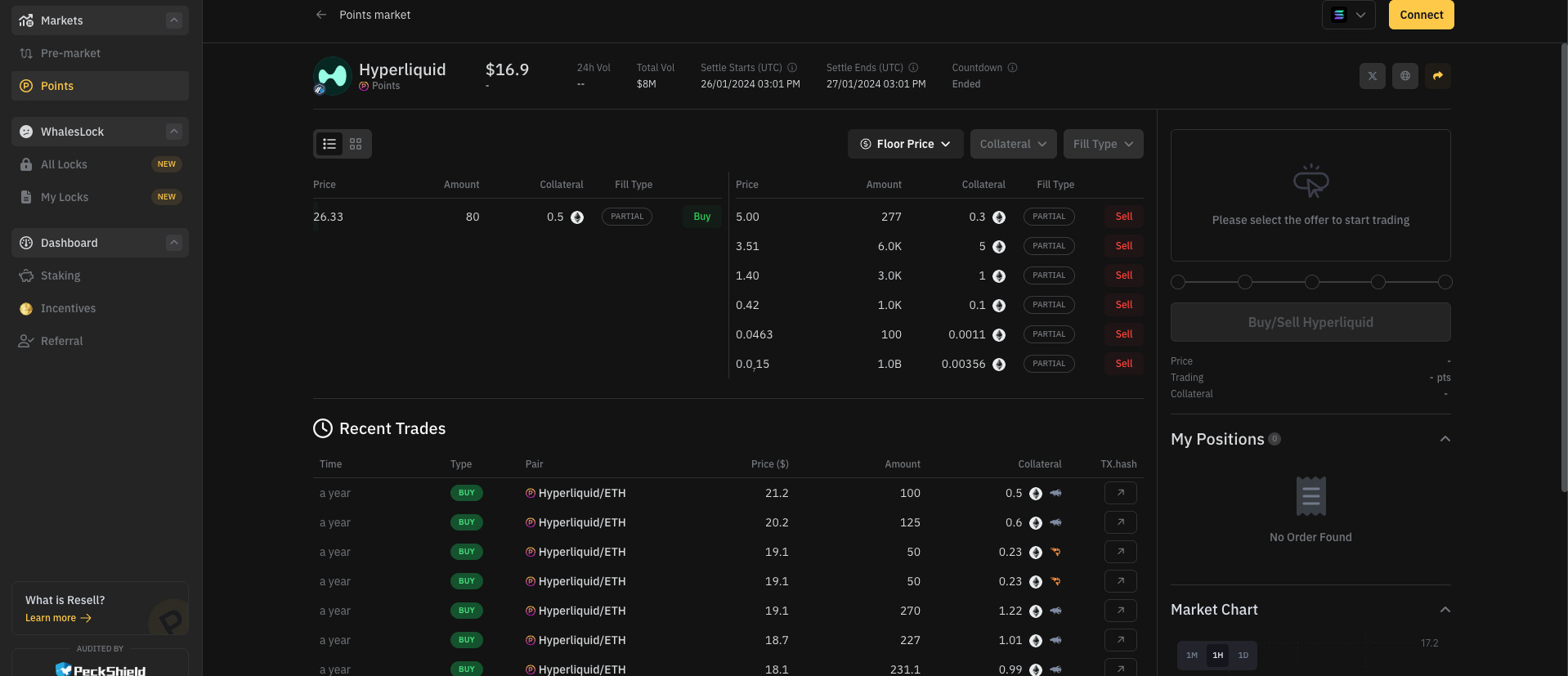Open the X (Twitter) link icon
Viewport: 1568px width, 676px height.
(x=1373, y=76)
